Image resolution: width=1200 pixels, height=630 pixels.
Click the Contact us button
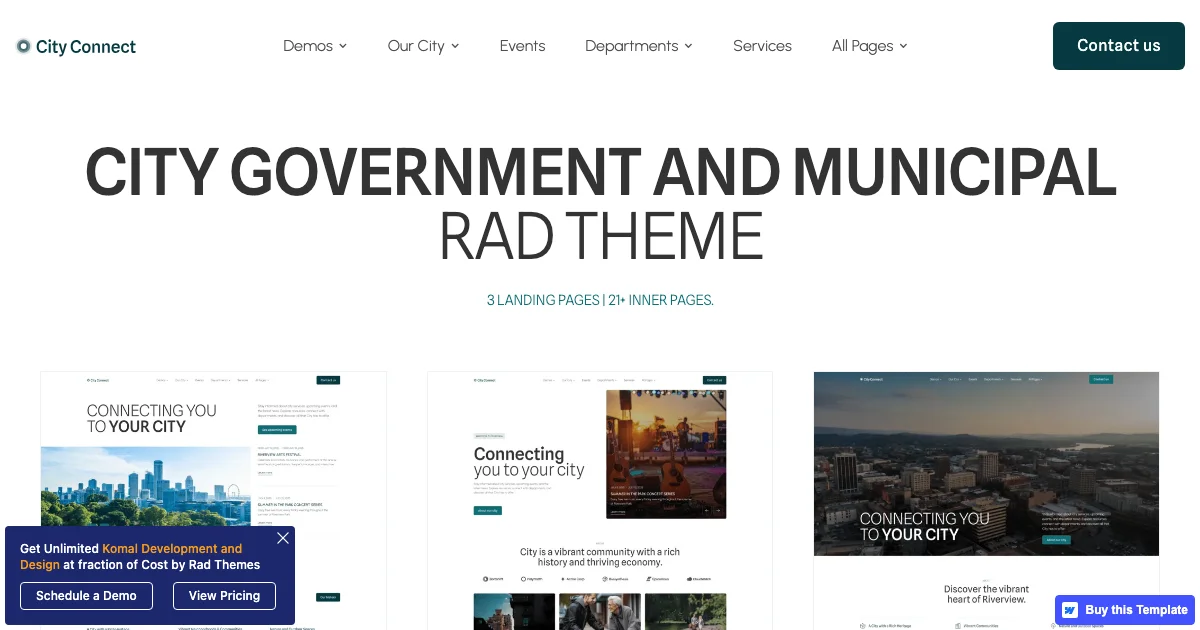[1119, 46]
